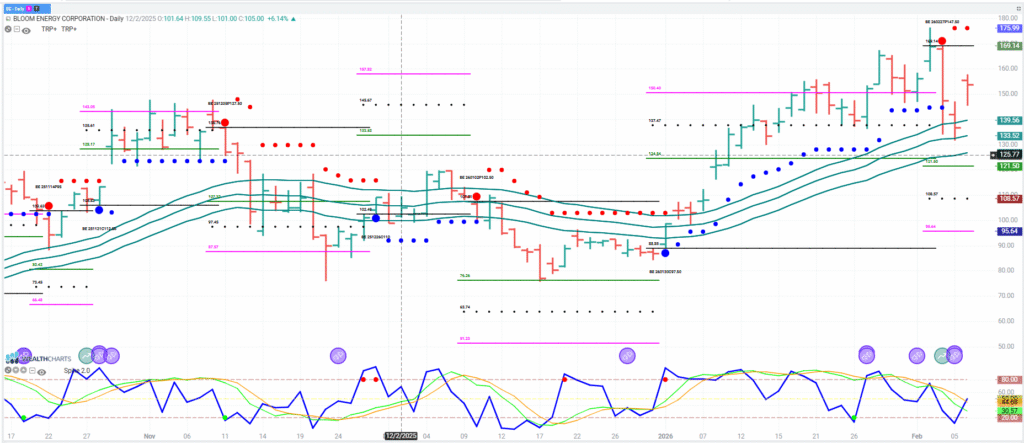Screen dimensions: 1024x443
Task: Click the purple event icon near Nov 24
Action: [338, 355]
